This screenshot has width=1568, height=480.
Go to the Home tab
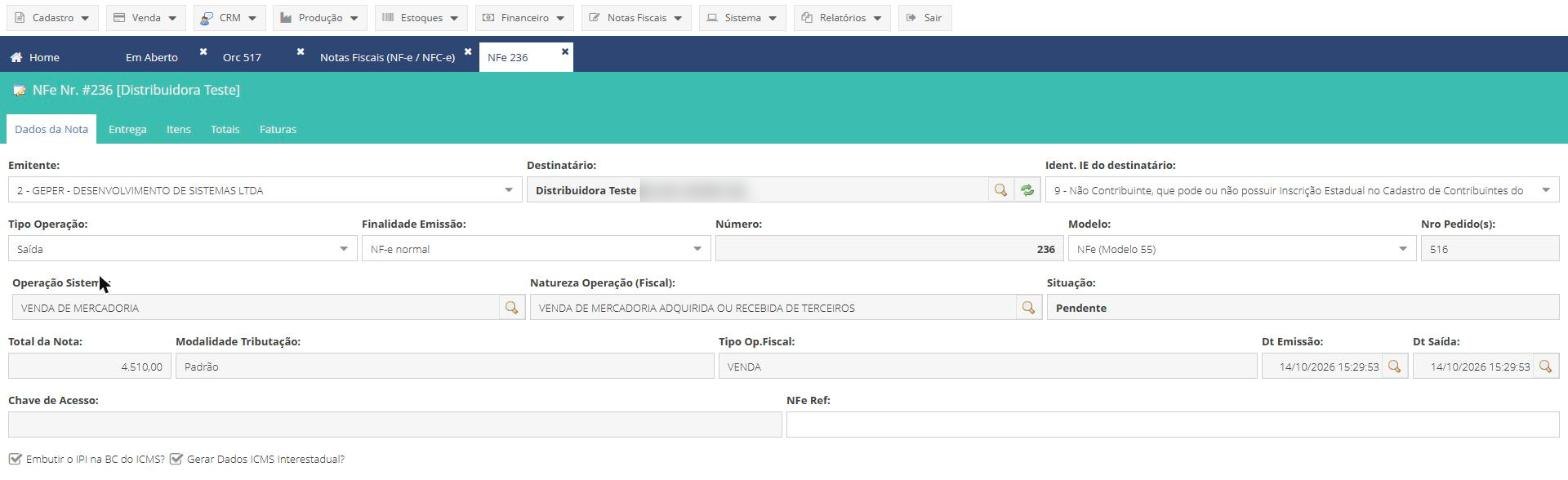coord(35,57)
